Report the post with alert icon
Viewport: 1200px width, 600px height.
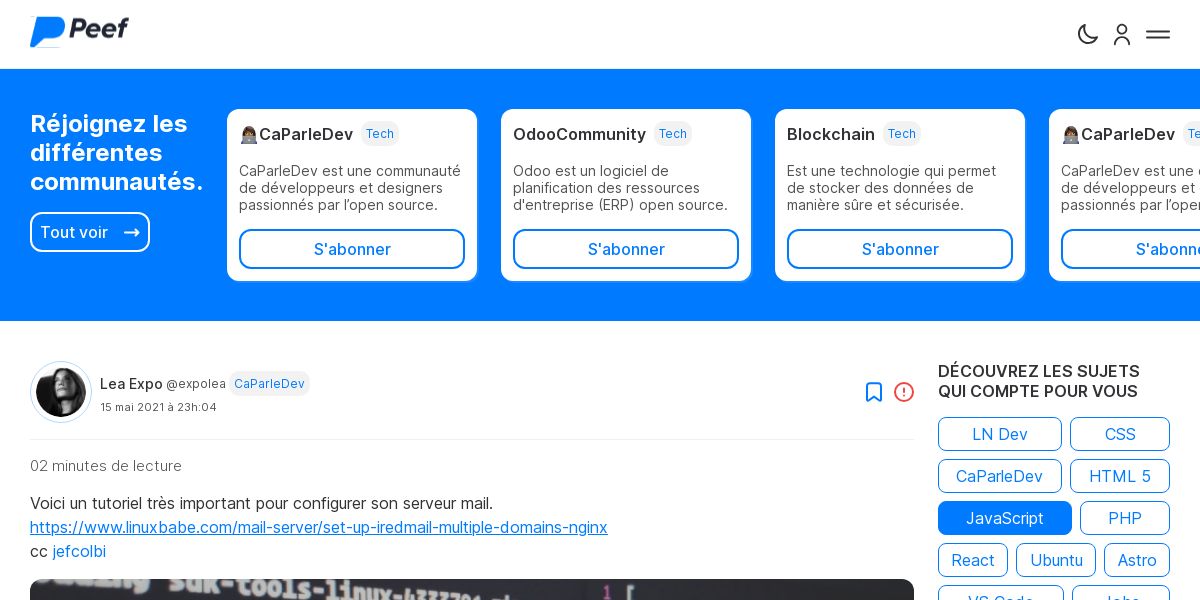pos(904,392)
